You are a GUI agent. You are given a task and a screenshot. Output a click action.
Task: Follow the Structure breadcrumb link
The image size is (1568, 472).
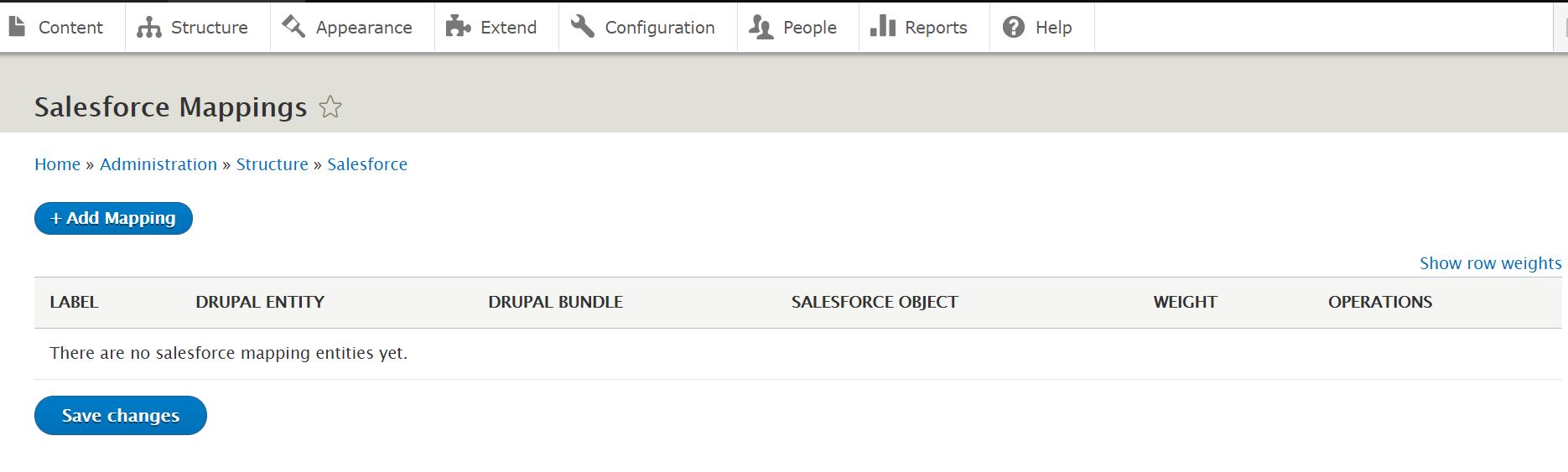tap(273, 164)
